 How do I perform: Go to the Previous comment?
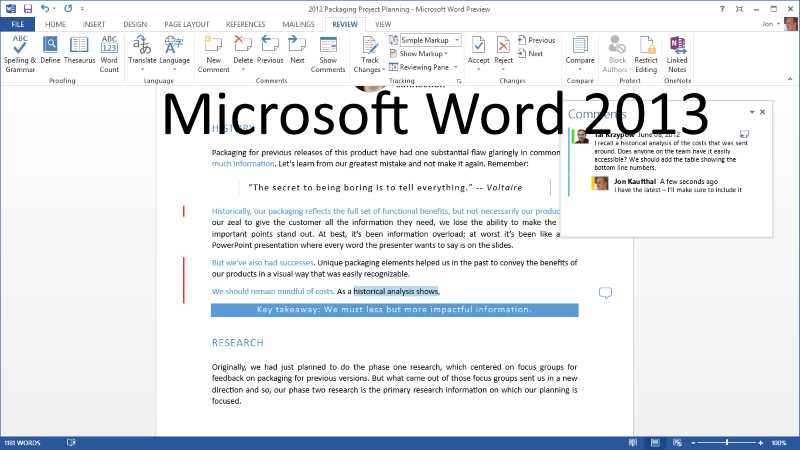270,51
